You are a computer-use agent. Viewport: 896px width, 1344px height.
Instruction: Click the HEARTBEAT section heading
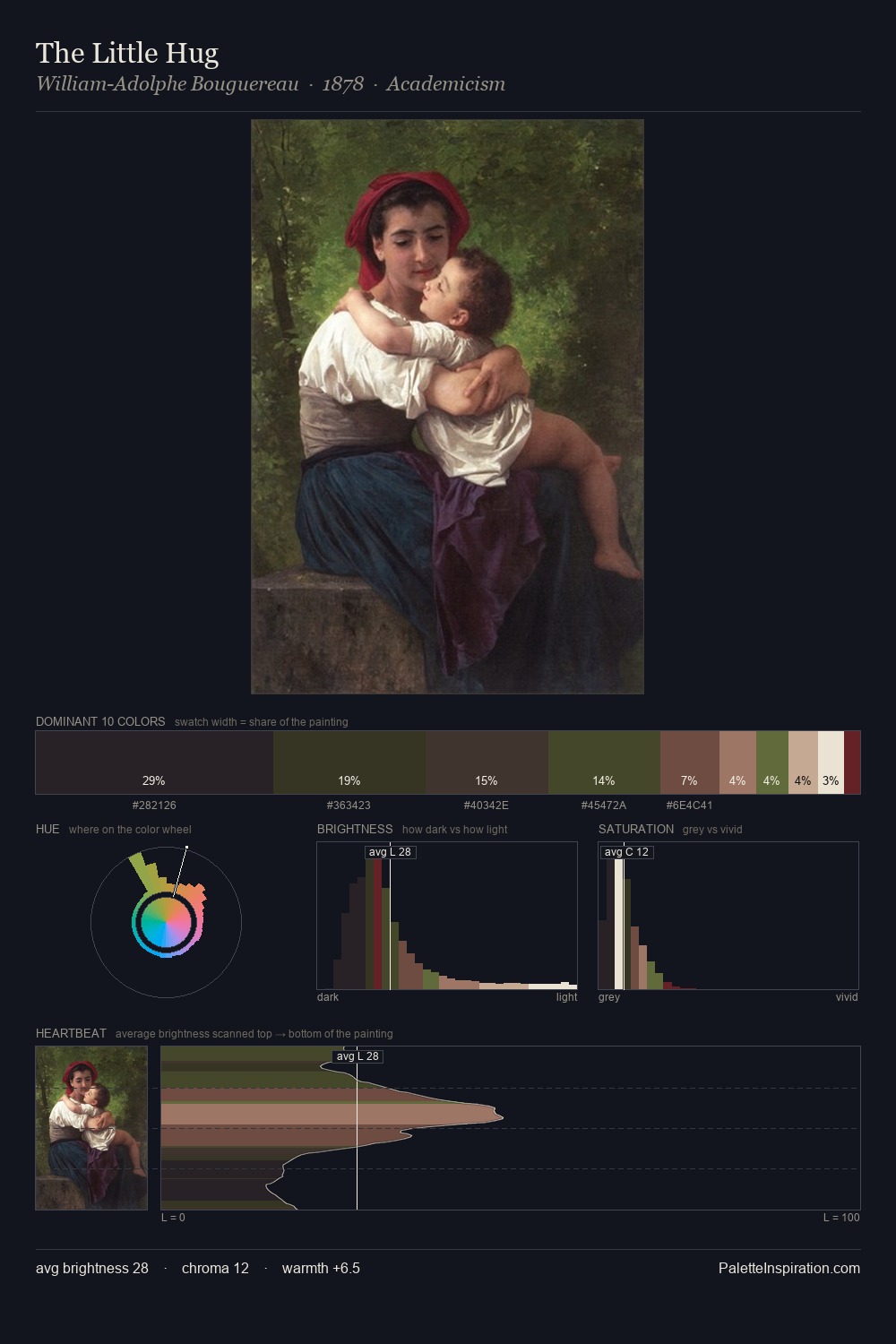point(71,1033)
